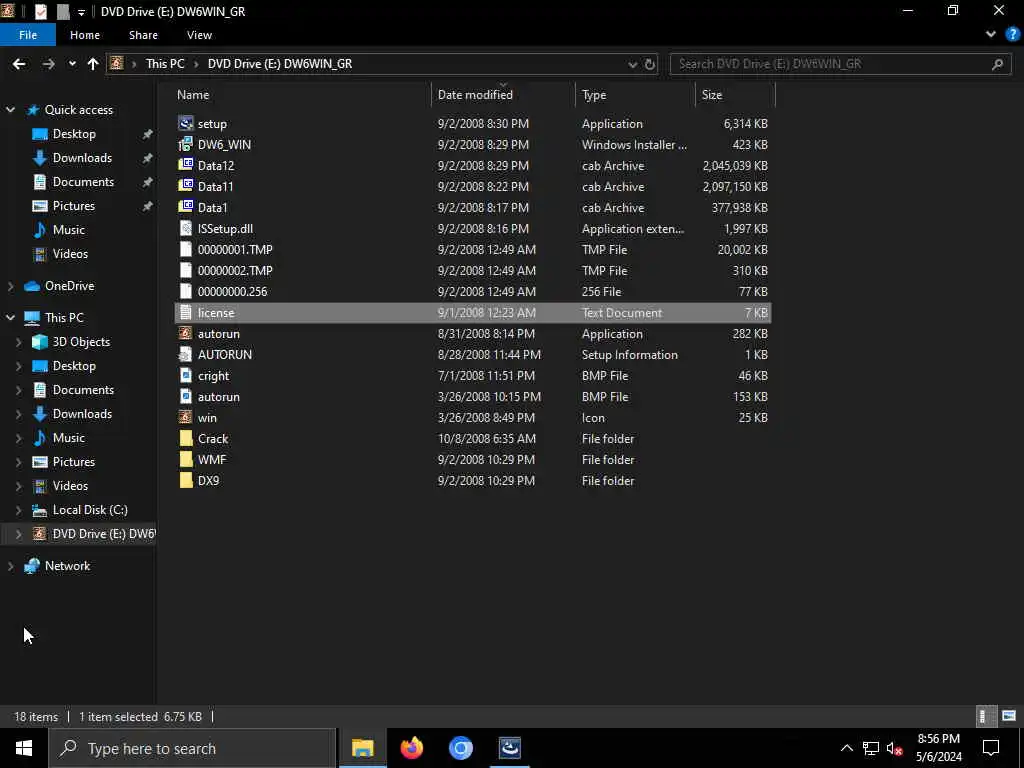The image size is (1024, 768).
Task: Click the Search DVD Drive input box
Action: [840, 64]
